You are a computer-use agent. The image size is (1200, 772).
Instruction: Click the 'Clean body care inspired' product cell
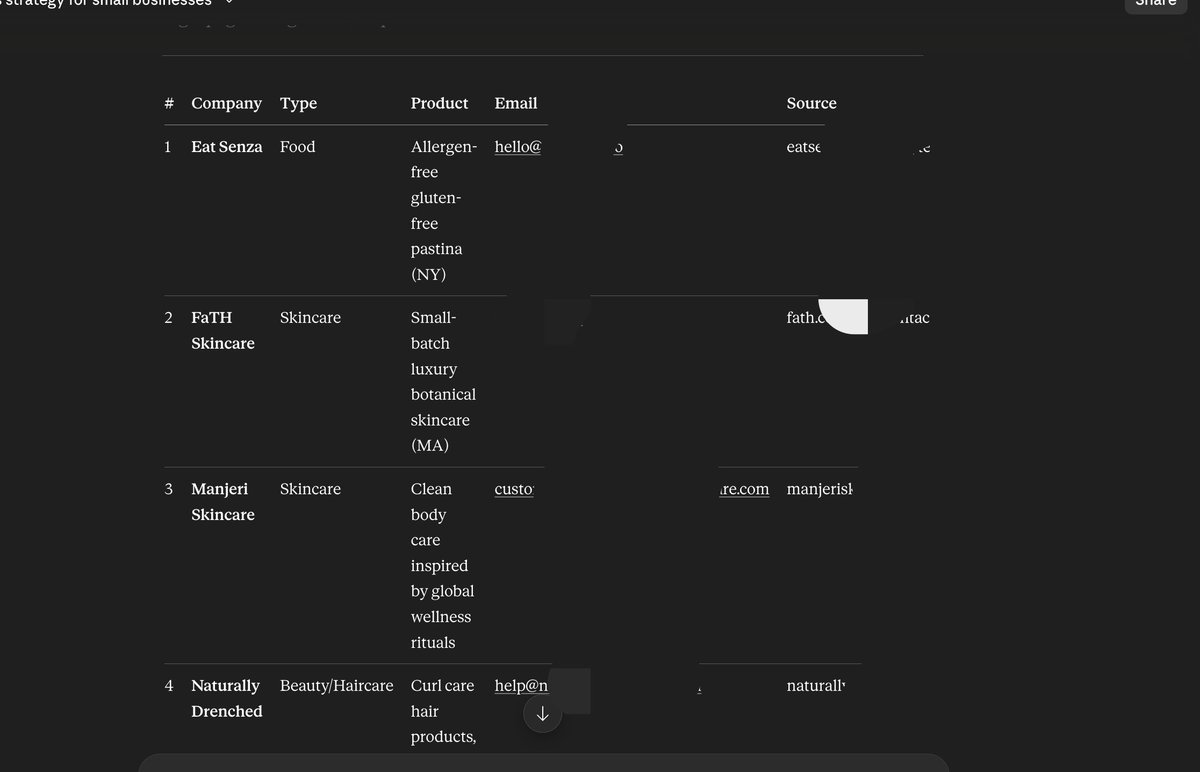click(x=442, y=566)
